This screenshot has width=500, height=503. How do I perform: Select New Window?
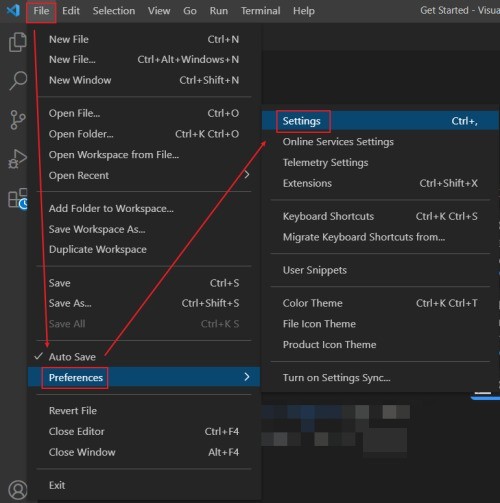click(144, 80)
